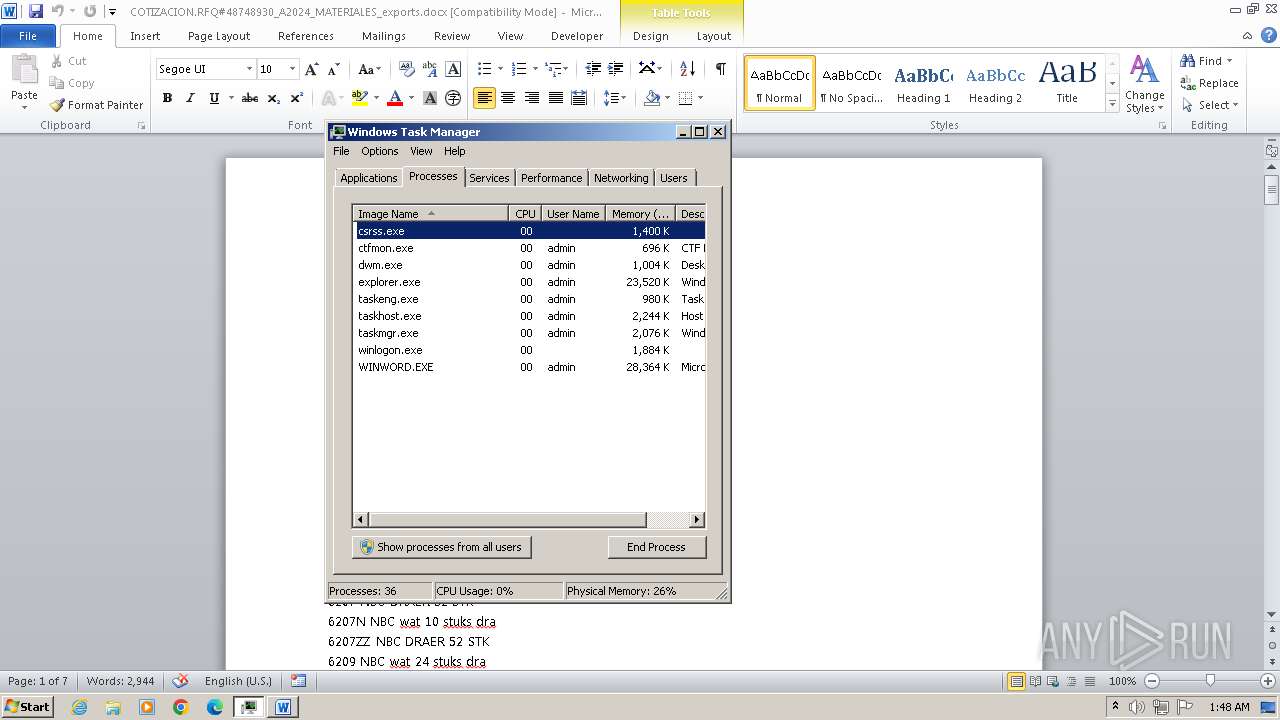Open the Font size dropdown
The height and width of the screenshot is (720, 1280).
pos(292,69)
